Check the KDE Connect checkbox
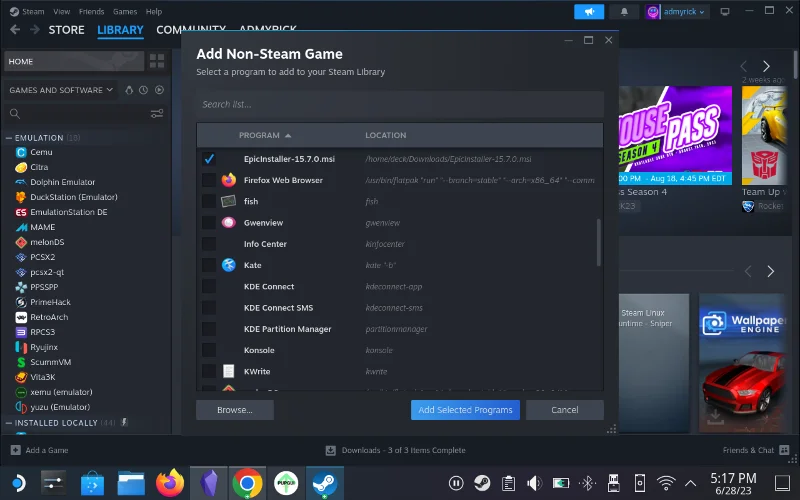800x500 pixels. coord(209,286)
